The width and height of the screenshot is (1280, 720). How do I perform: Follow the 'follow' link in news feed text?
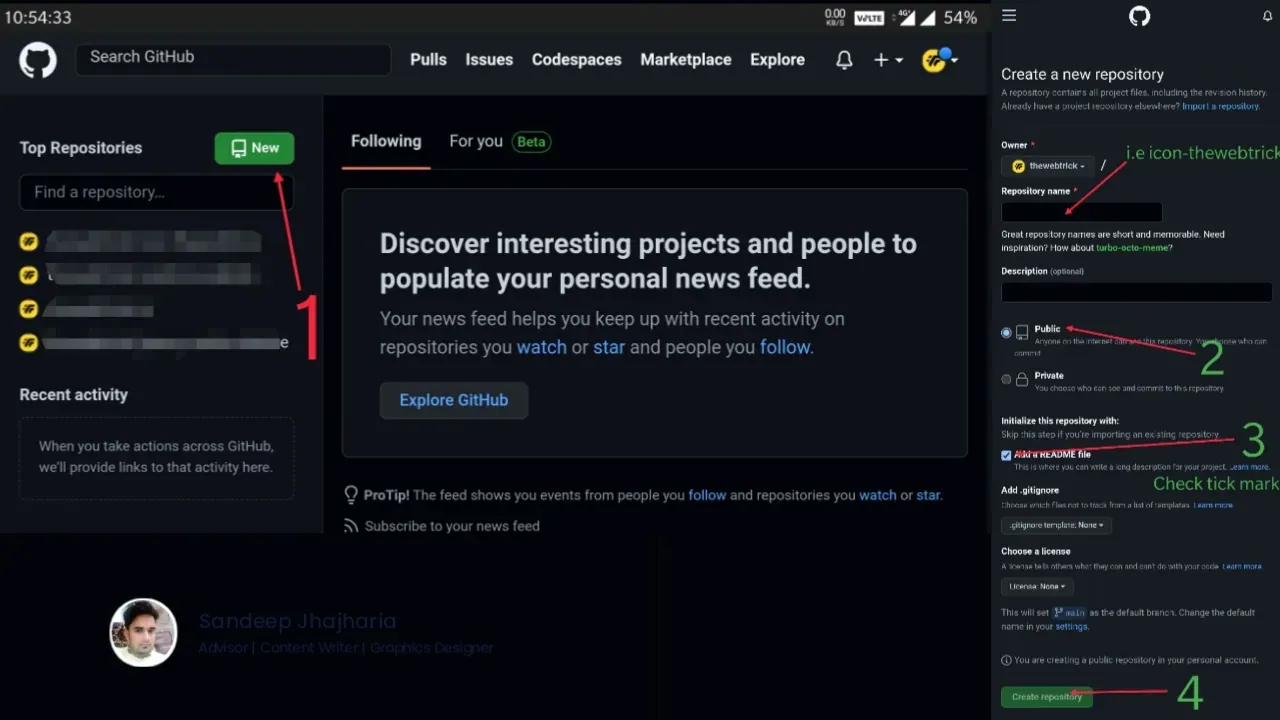coord(785,347)
